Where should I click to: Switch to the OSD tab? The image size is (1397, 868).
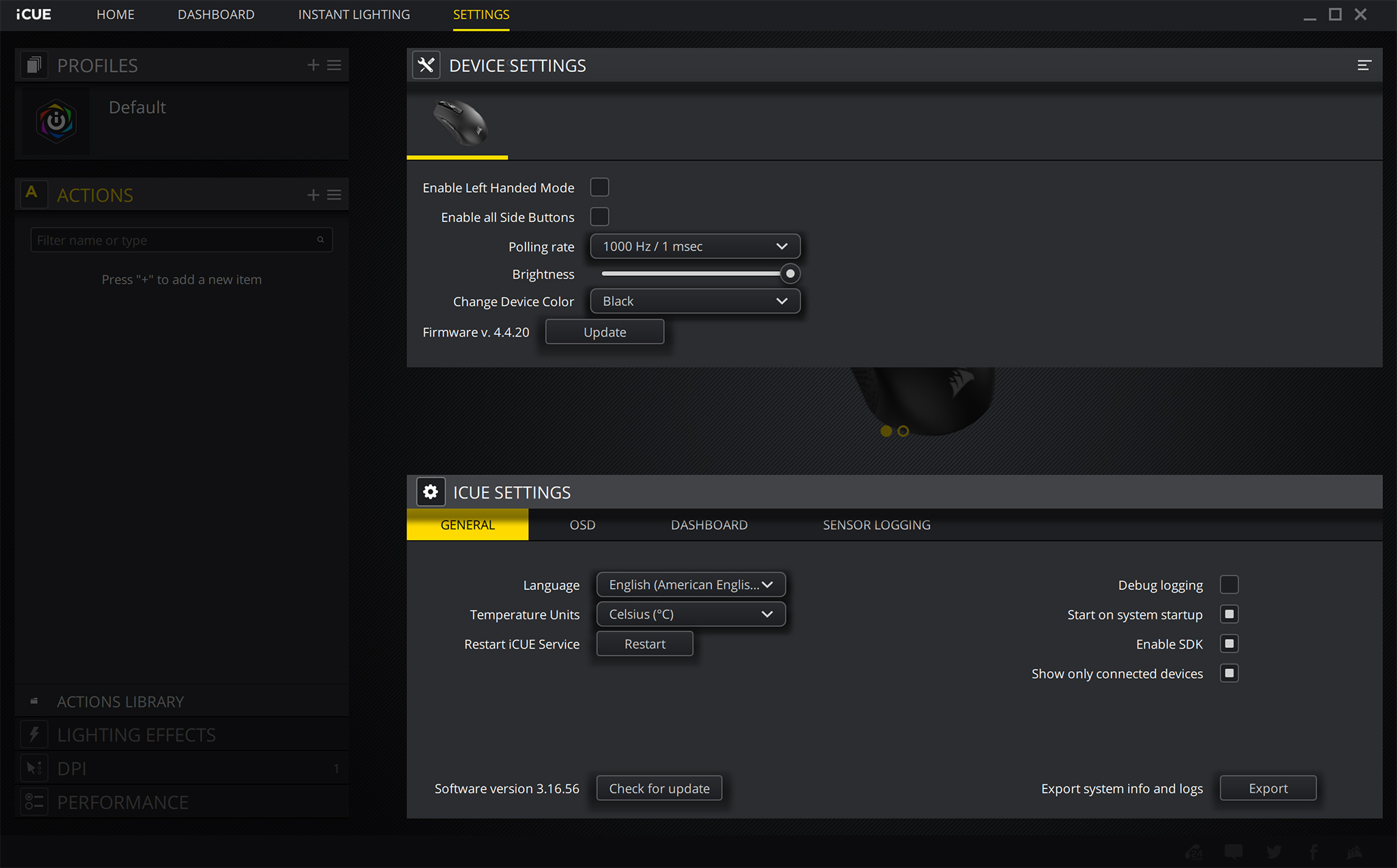click(x=582, y=524)
